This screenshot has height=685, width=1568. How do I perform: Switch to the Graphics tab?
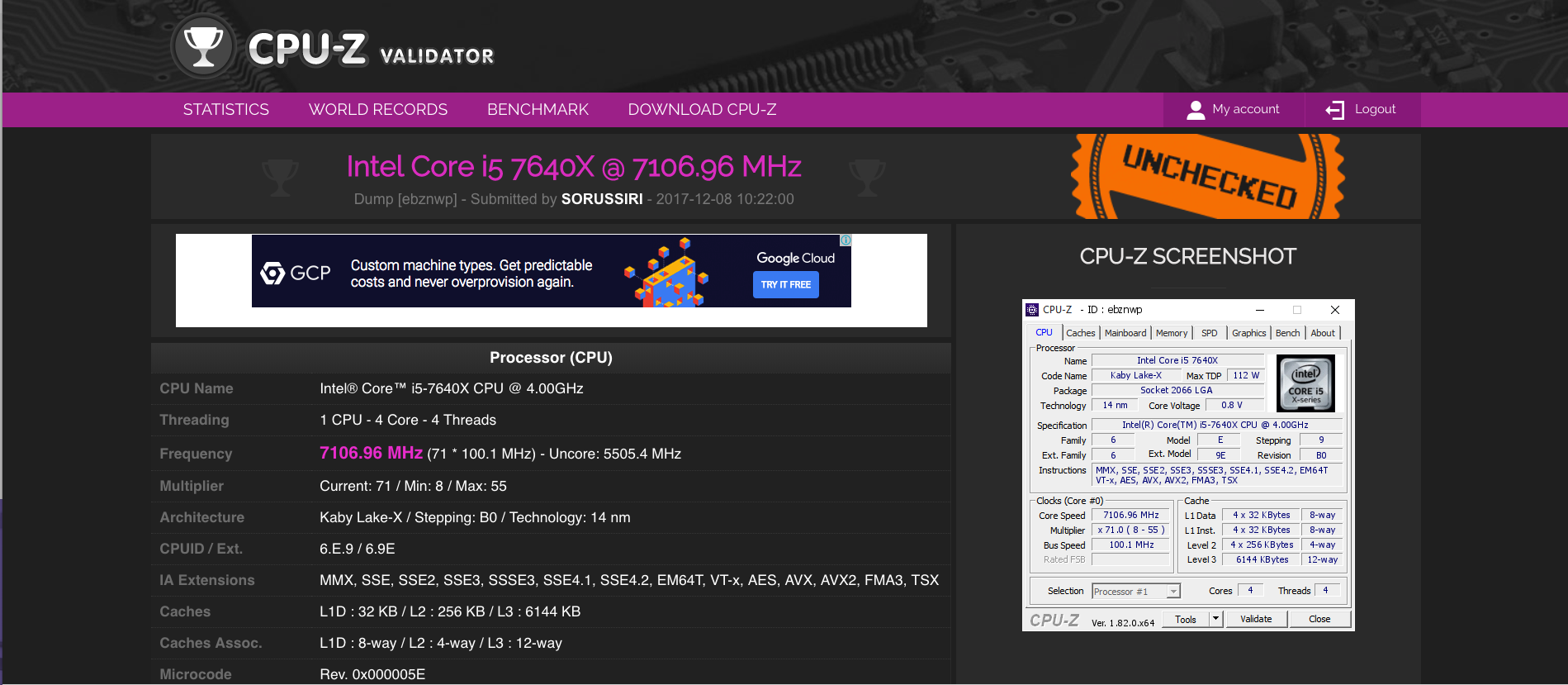pyautogui.click(x=1248, y=333)
